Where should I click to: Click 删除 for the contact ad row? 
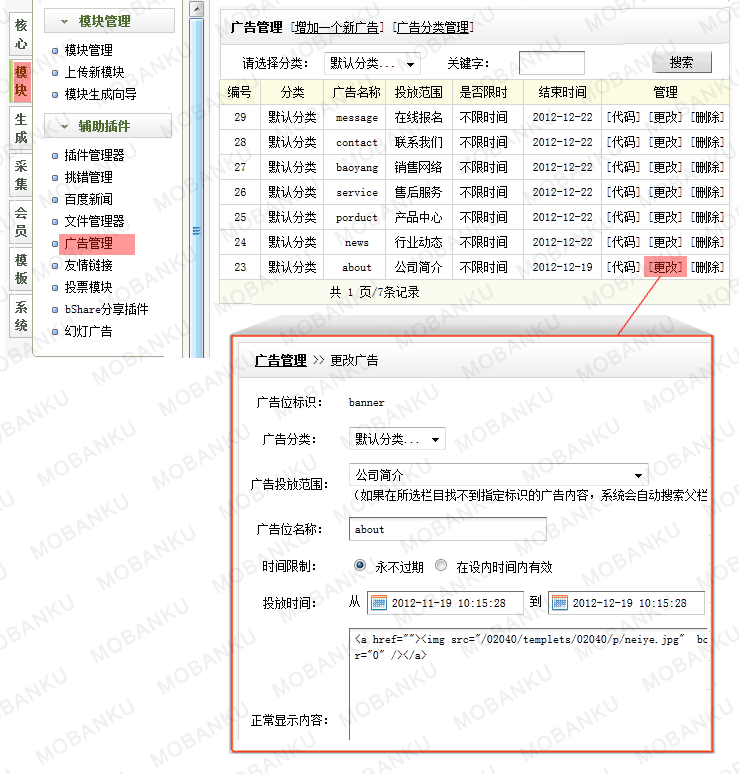(x=707, y=142)
